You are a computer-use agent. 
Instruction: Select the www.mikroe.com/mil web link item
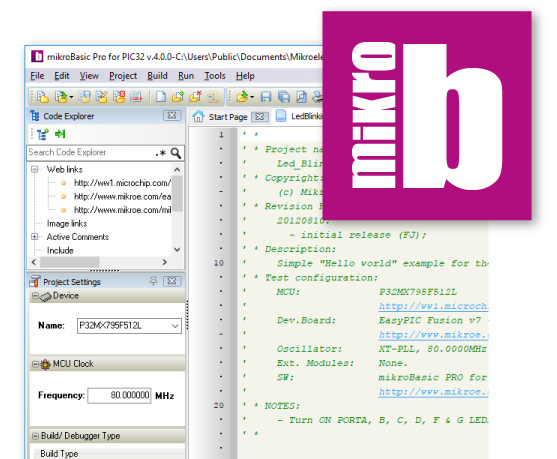(122, 210)
